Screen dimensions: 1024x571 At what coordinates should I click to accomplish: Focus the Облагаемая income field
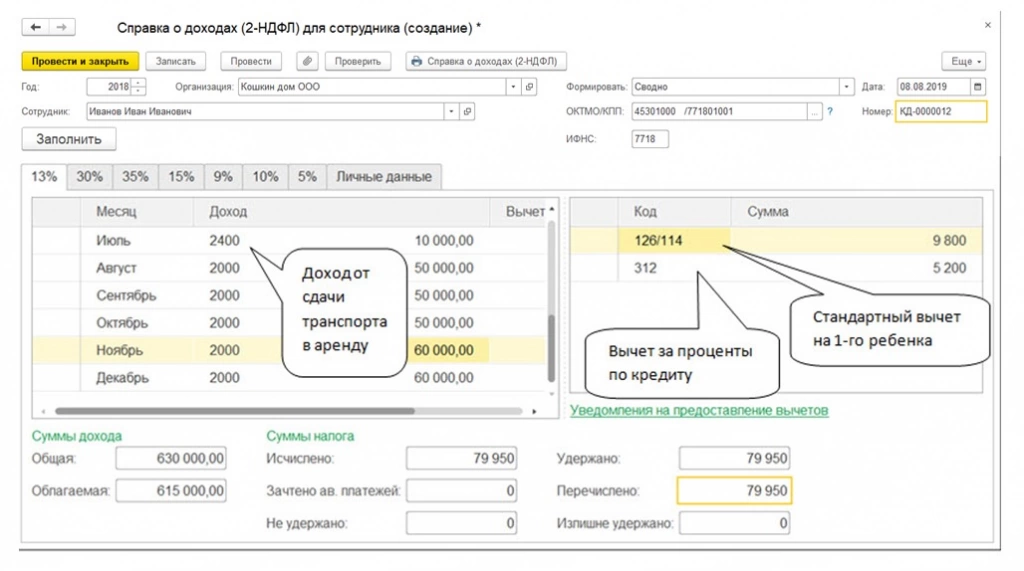coord(171,491)
